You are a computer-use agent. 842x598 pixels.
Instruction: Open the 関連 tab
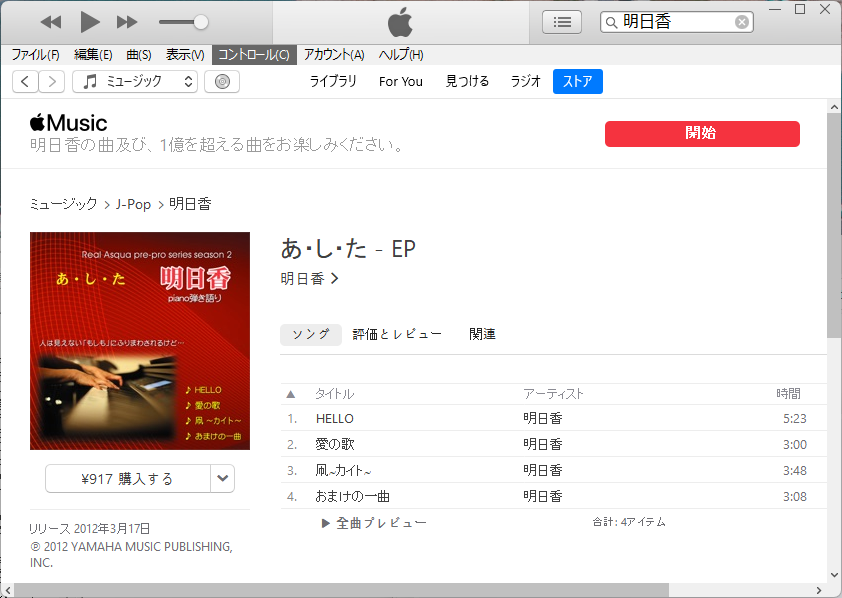pyautogui.click(x=482, y=334)
